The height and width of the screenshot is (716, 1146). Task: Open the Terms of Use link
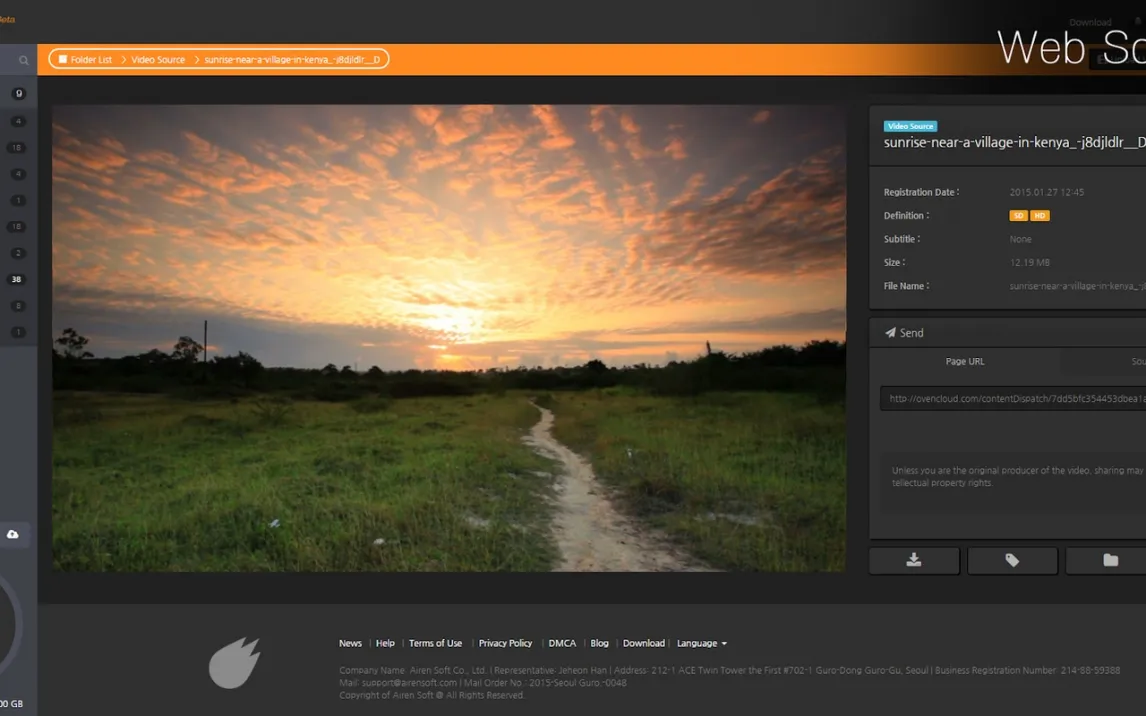435,643
